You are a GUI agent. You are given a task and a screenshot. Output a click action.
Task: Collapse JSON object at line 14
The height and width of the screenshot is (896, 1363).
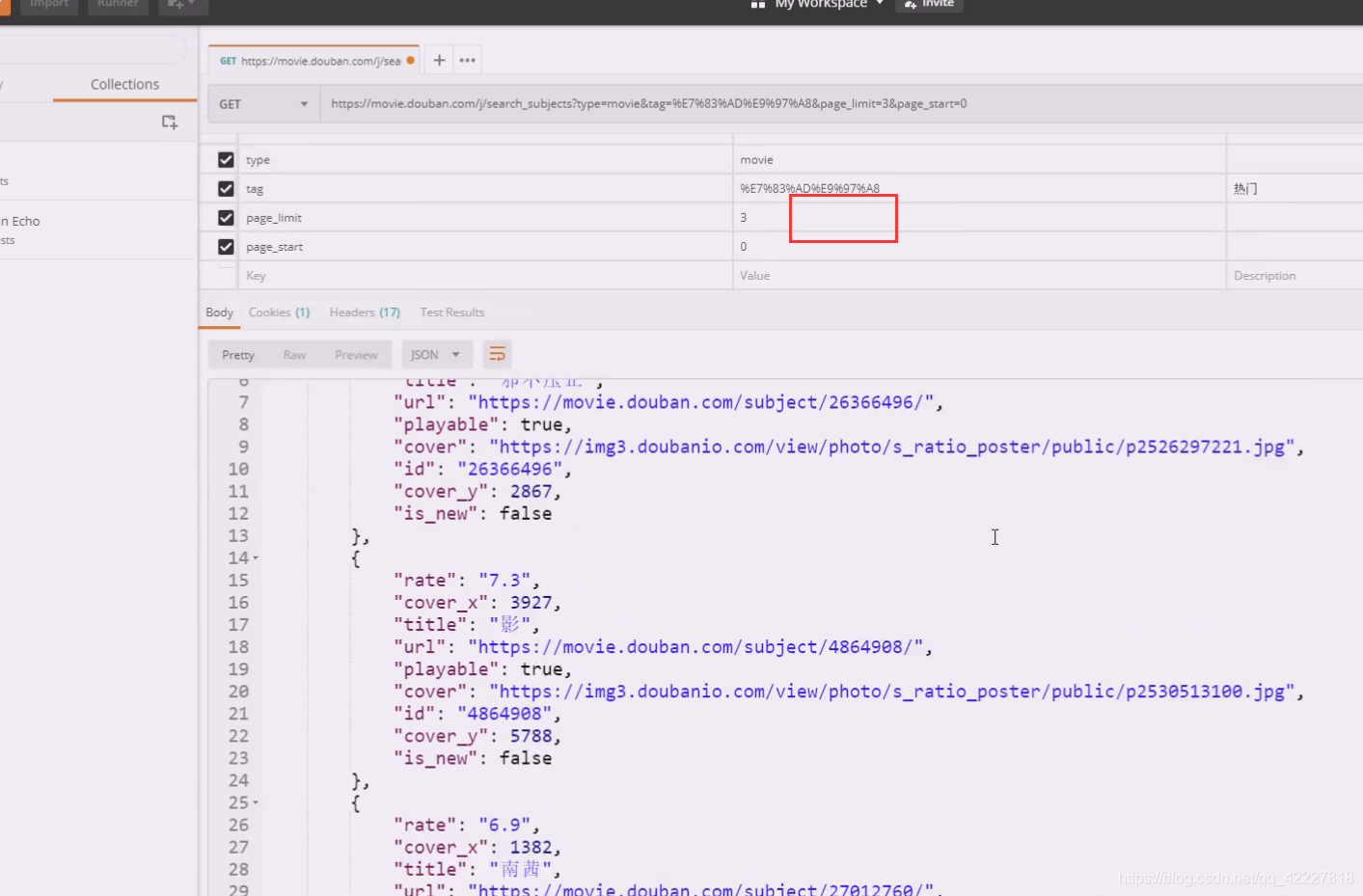pos(256,558)
